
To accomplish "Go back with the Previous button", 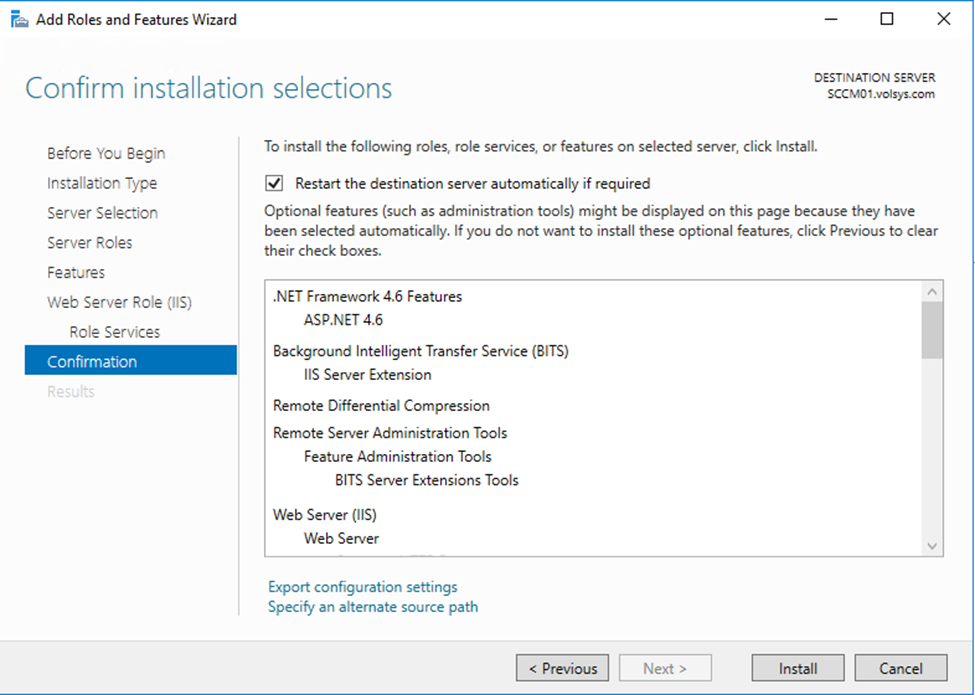I will pyautogui.click(x=562, y=668).
